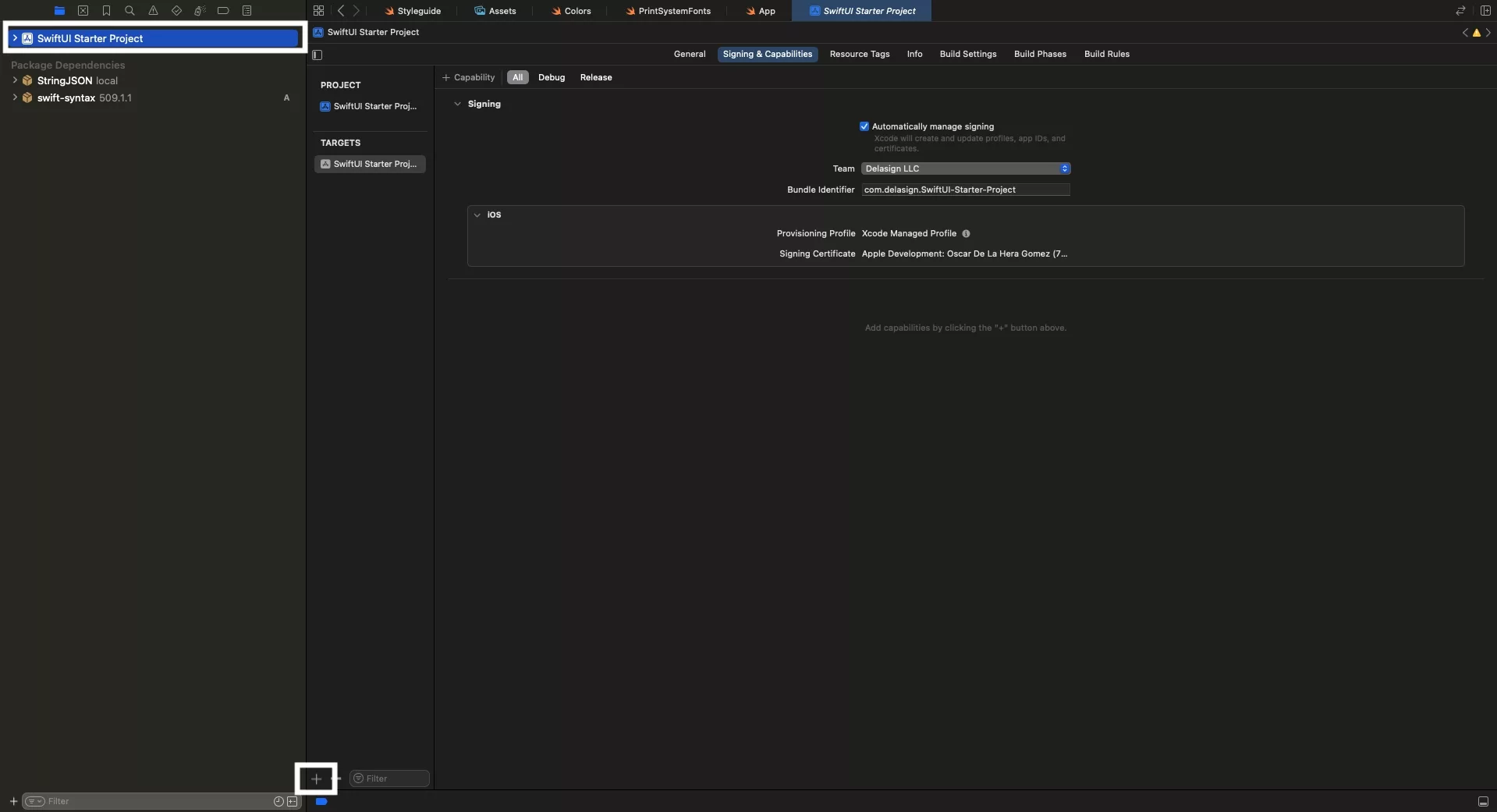Collapse the Signing section
The height and width of the screenshot is (812, 1497).
tap(457, 104)
